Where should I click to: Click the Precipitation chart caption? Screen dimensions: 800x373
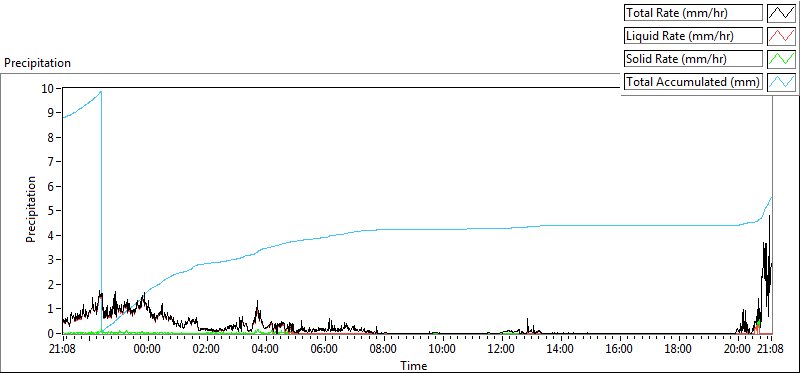click(37, 63)
